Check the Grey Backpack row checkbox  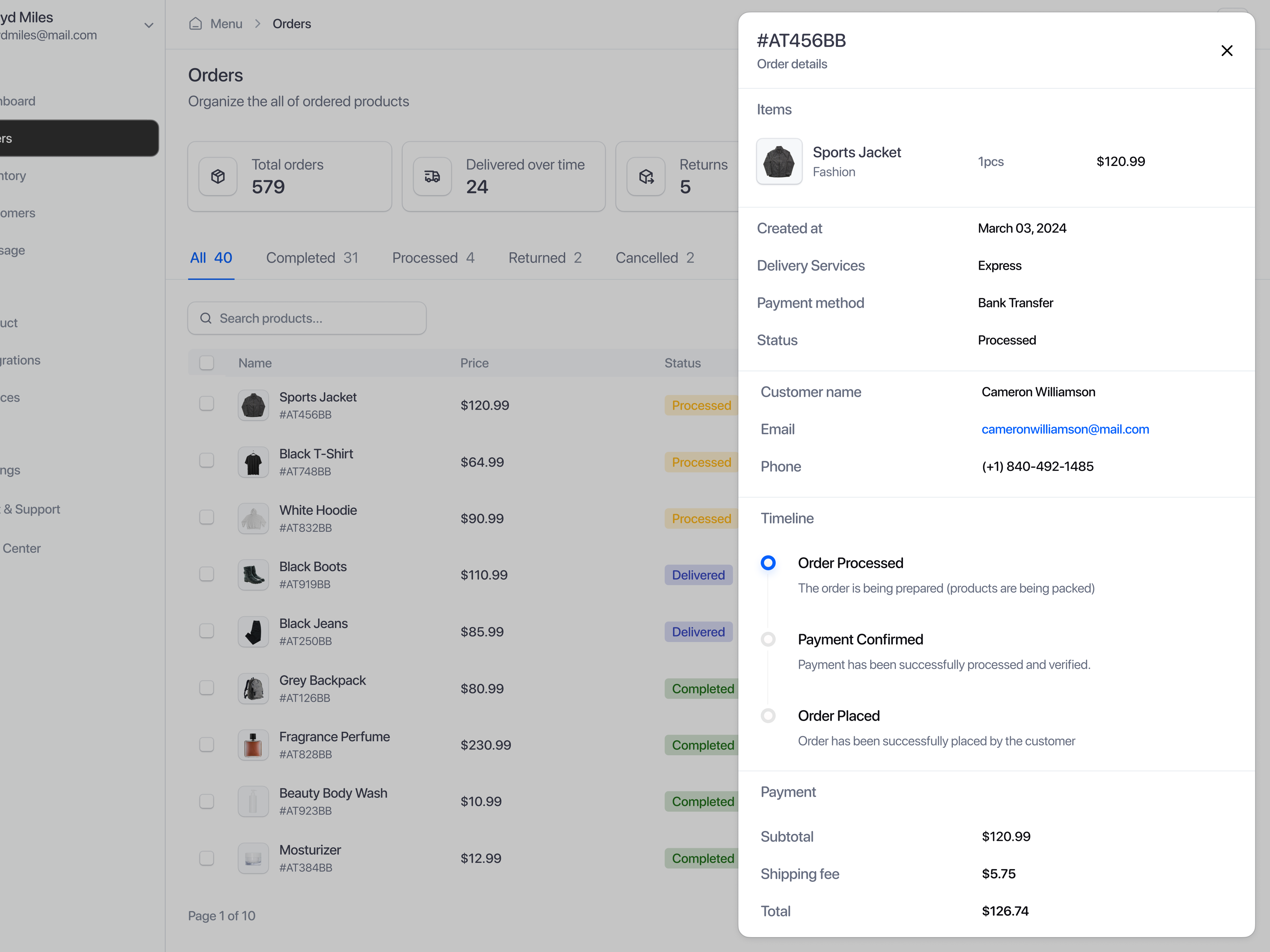tap(207, 687)
